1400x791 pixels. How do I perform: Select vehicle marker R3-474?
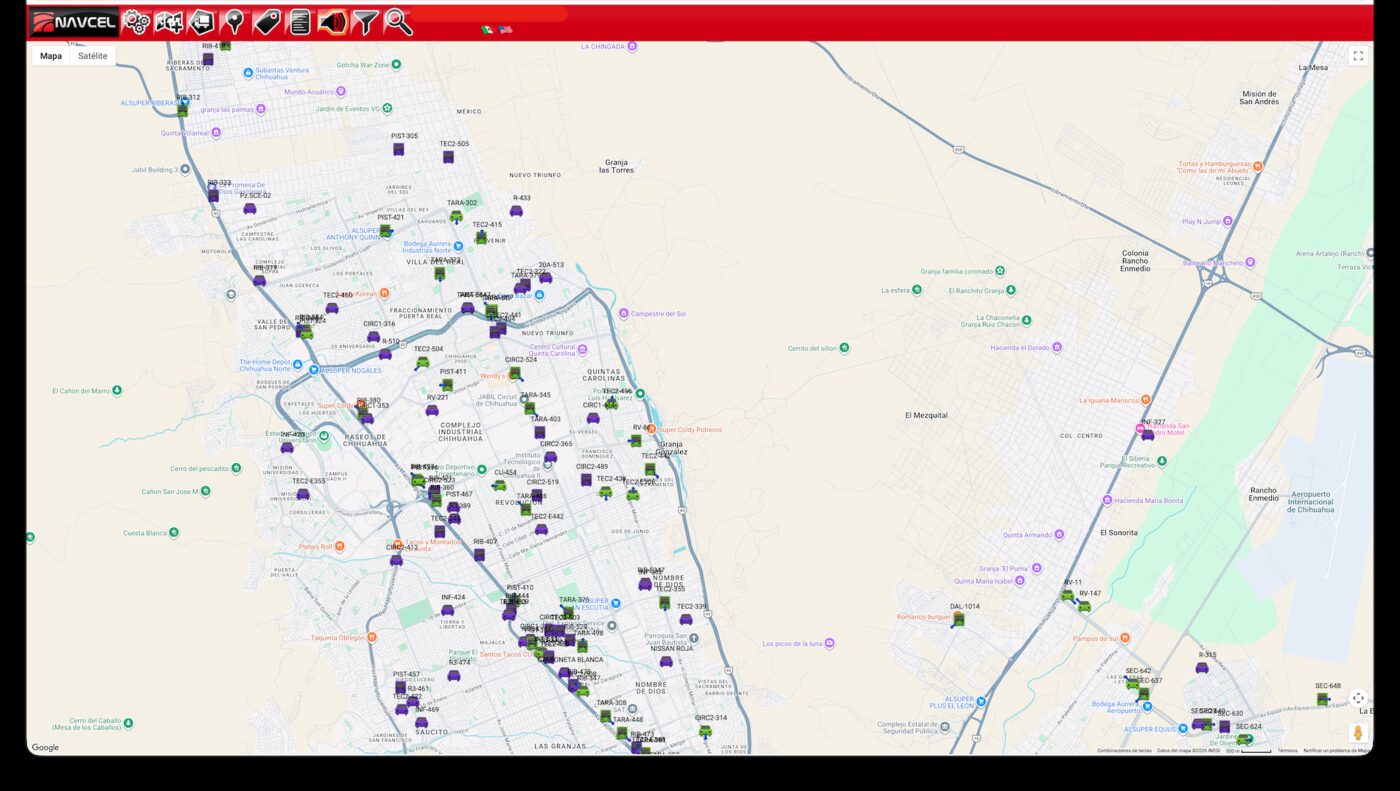(454, 675)
